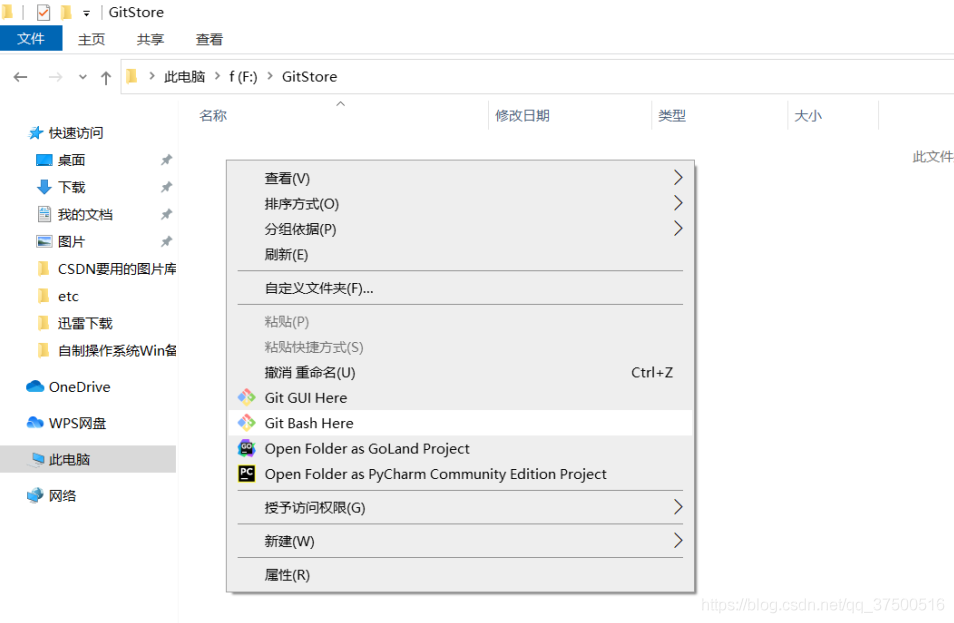The width and height of the screenshot is (954, 623).
Task: Switch to the 主页 ribbon tab
Action: click(x=91, y=40)
